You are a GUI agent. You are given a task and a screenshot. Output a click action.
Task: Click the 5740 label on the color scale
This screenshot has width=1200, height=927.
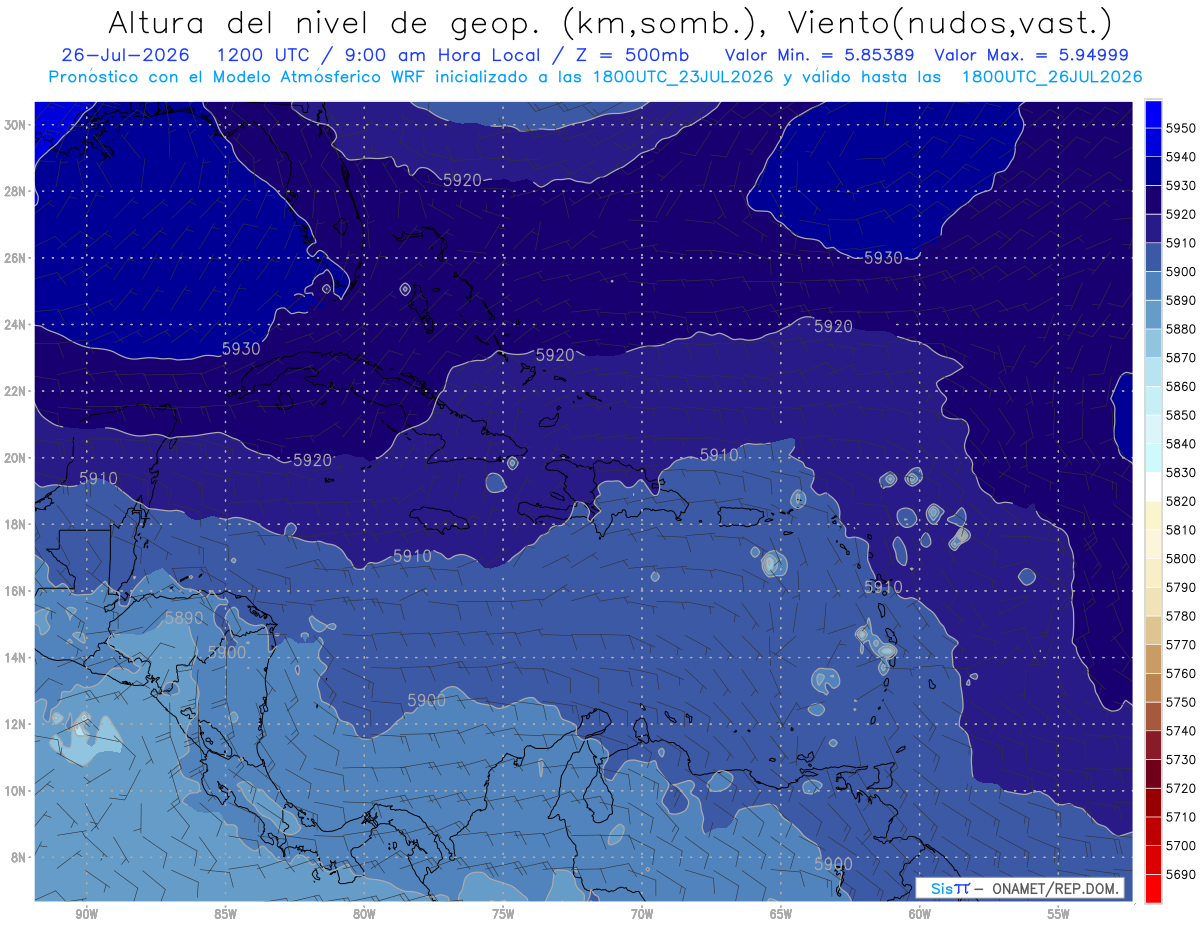coord(1180,731)
